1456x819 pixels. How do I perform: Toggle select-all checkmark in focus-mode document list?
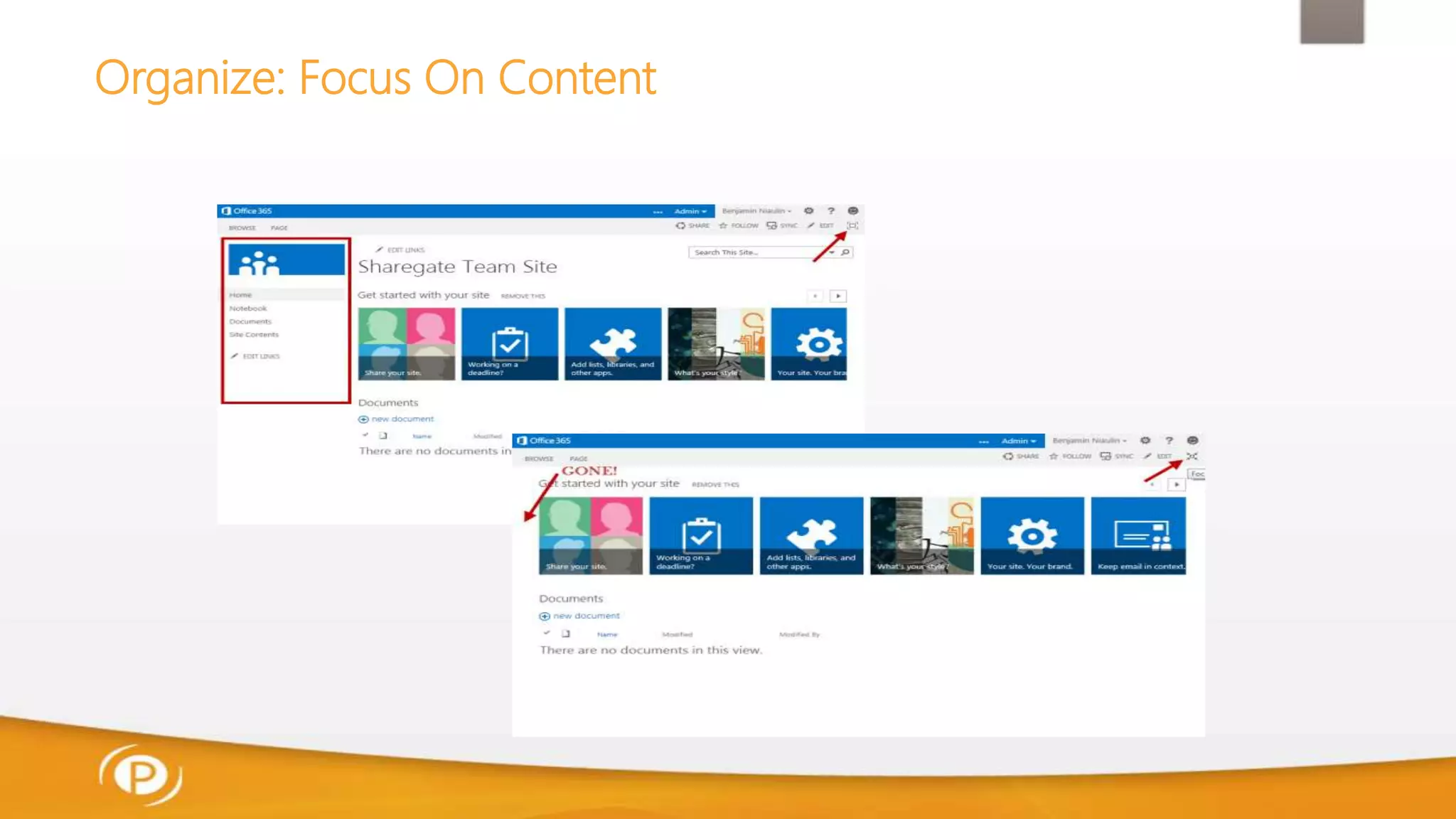(547, 633)
